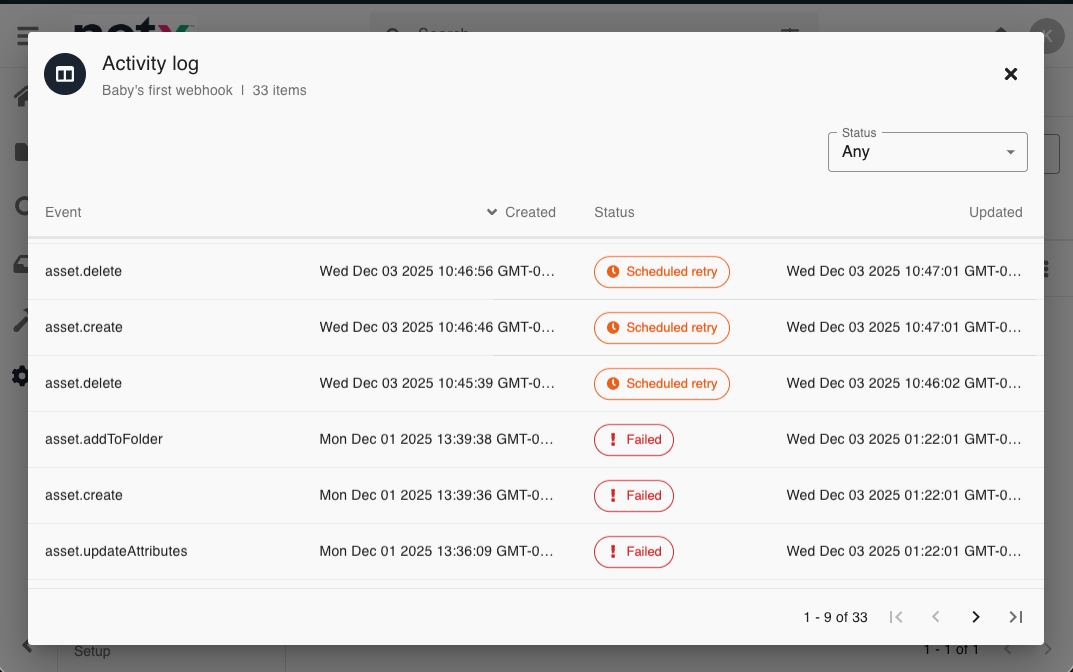1073x672 pixels.
Task: Click the Updated column header
Action: 995,212
